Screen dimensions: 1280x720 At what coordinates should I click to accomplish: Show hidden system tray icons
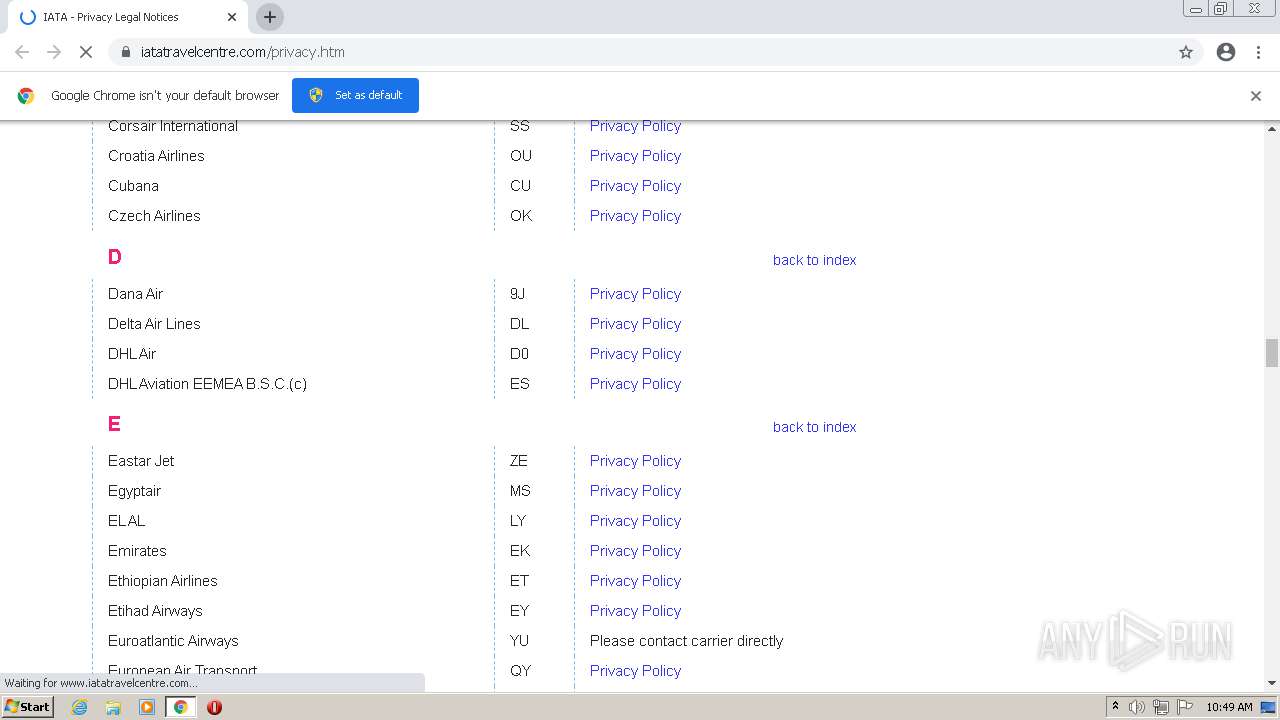coord(1115,707)
